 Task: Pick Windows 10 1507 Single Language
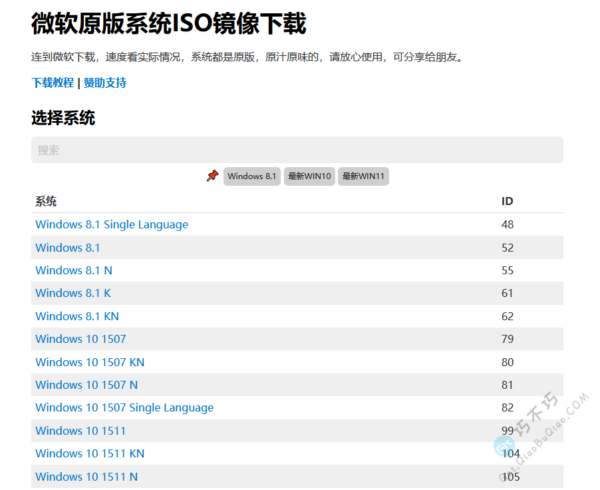pyautogui.click(x=124, y=408)
